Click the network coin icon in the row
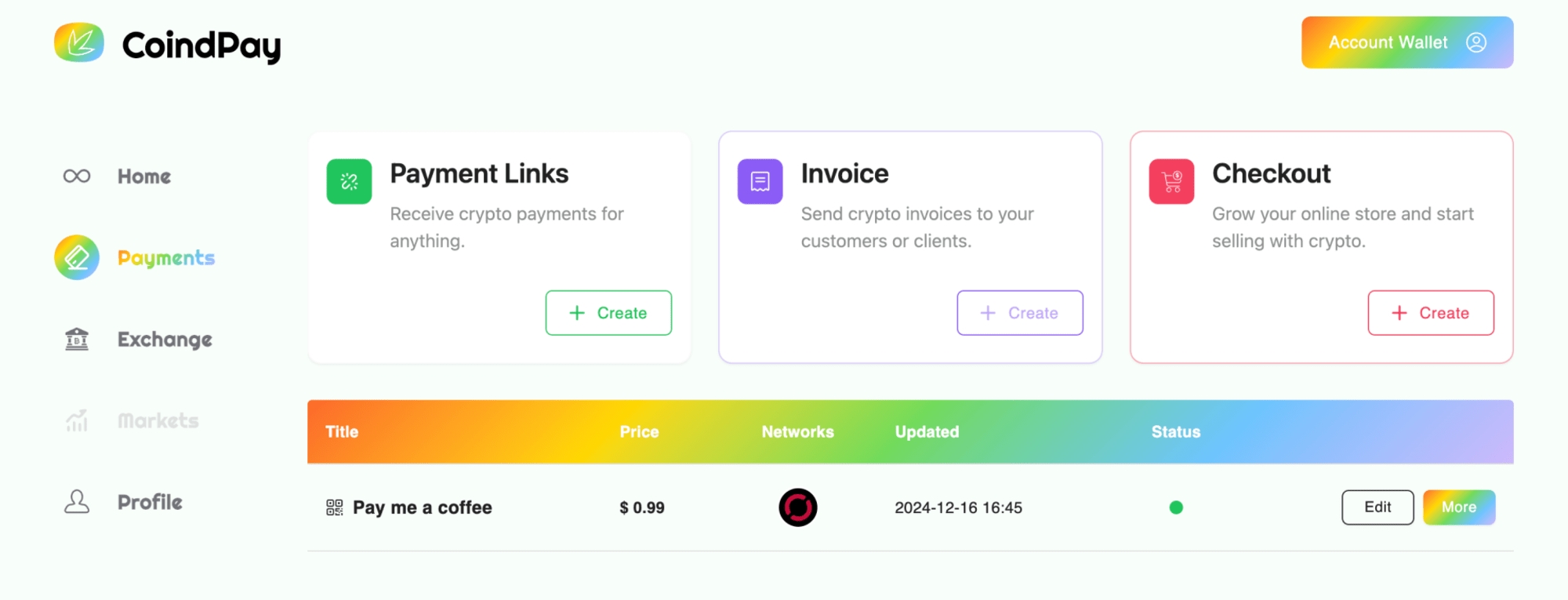Screen dimensions: 1568x600 click(797, 507)
